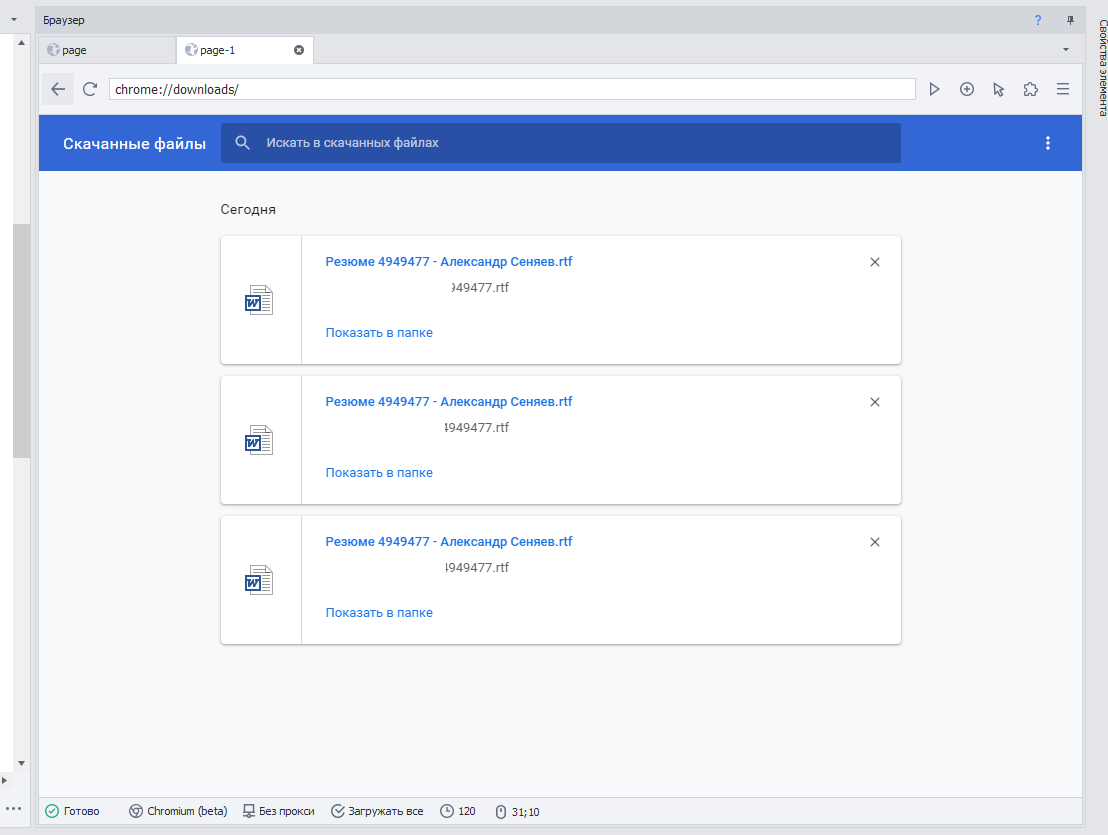Open the three dots at bottom-left corner
Image resolution: width=1108 pixels, height=835 pixels.
(x=13, y=808)
